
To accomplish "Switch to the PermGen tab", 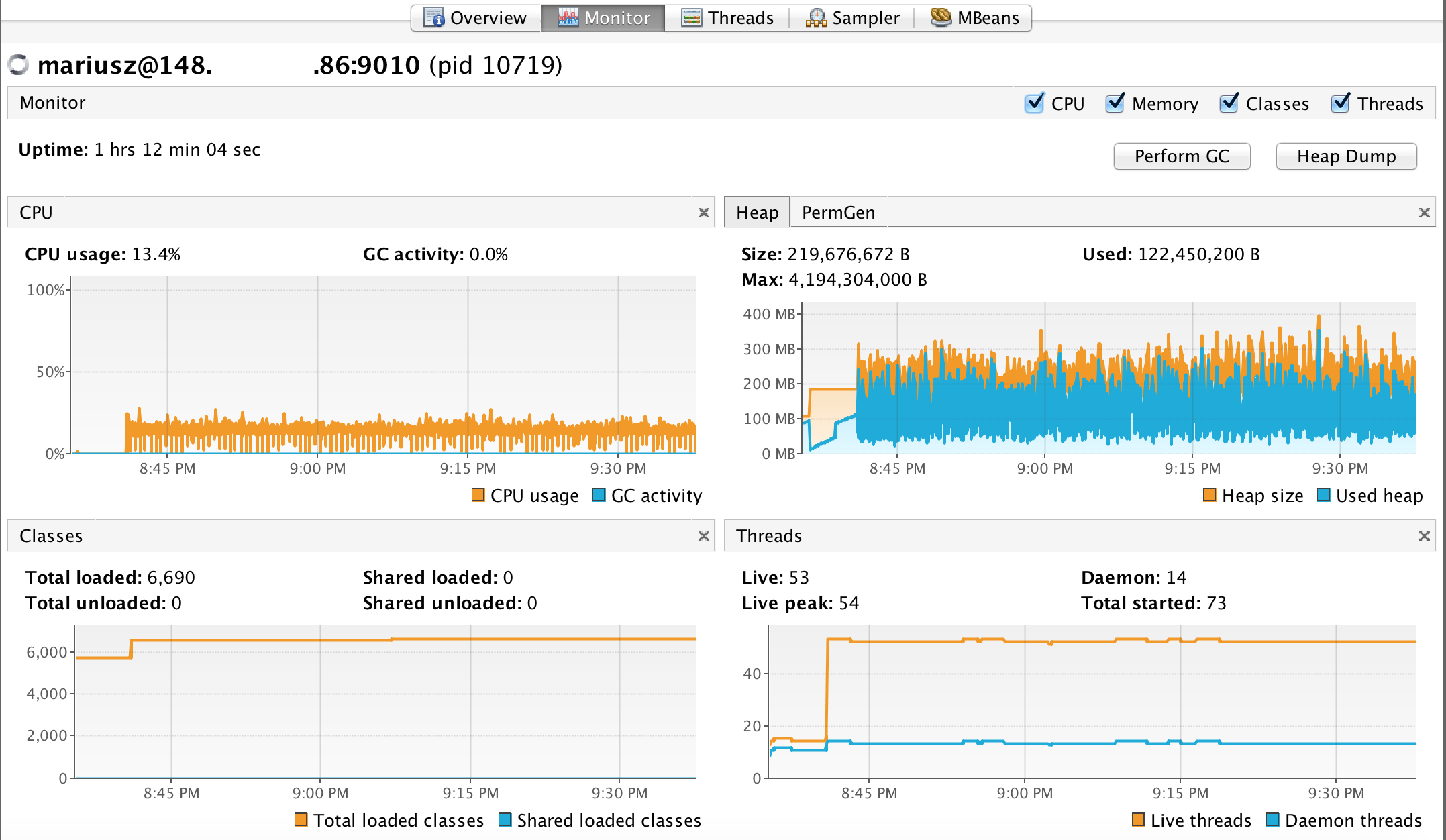I will coord(838,213).
